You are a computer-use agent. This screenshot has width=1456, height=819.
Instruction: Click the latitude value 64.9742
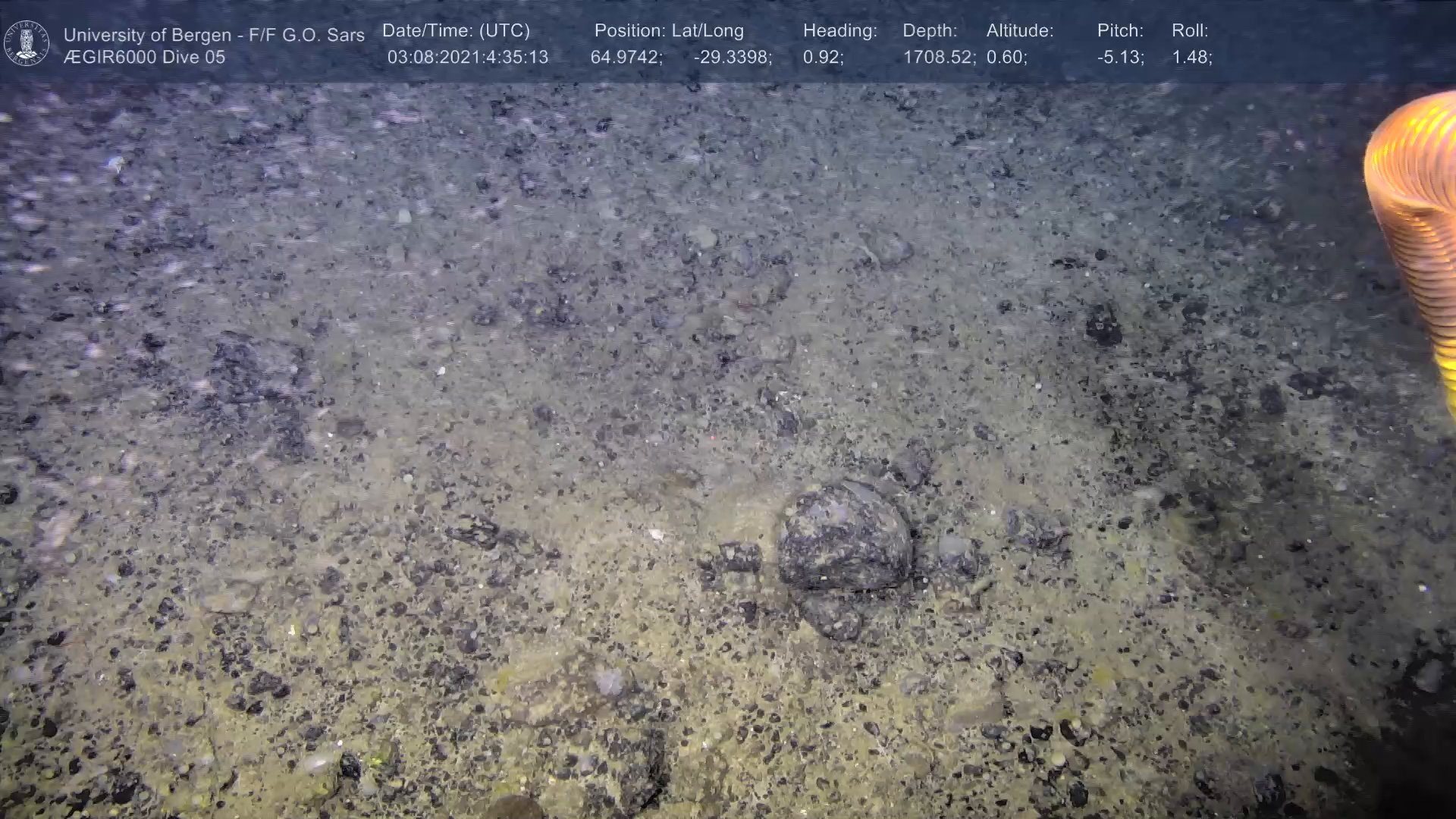[x=626, y=57]
